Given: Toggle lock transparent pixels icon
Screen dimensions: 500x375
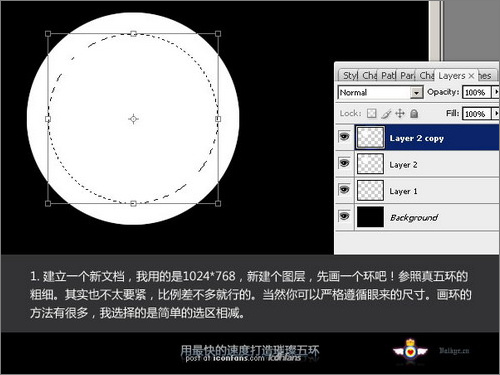Looking at the screenshot, I should click(371, 114).
